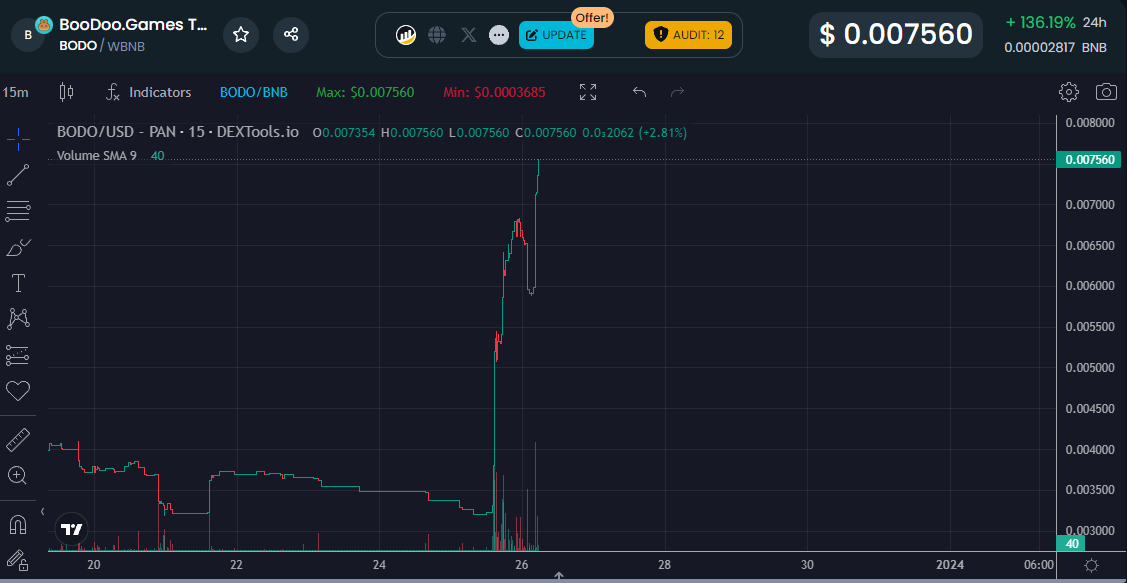Viewport: 1127px width, 583px height.
Task: Open the Indicators menu
Action: click(x=149, y=92)
